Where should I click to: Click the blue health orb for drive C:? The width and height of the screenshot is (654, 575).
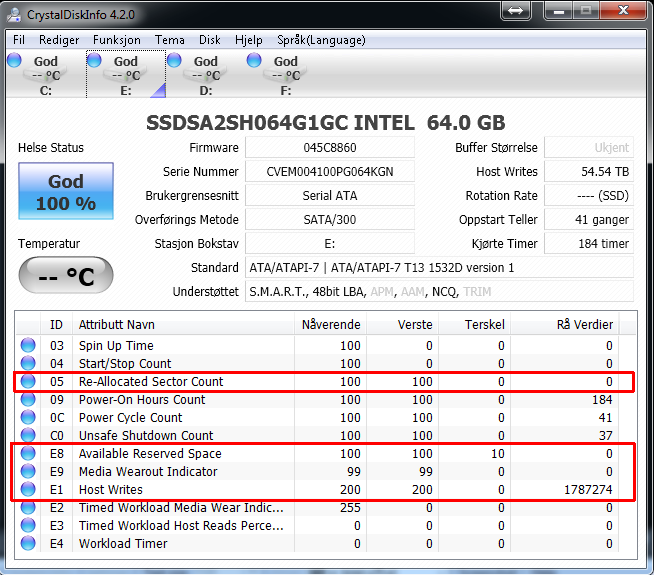[x=14, y=60]
